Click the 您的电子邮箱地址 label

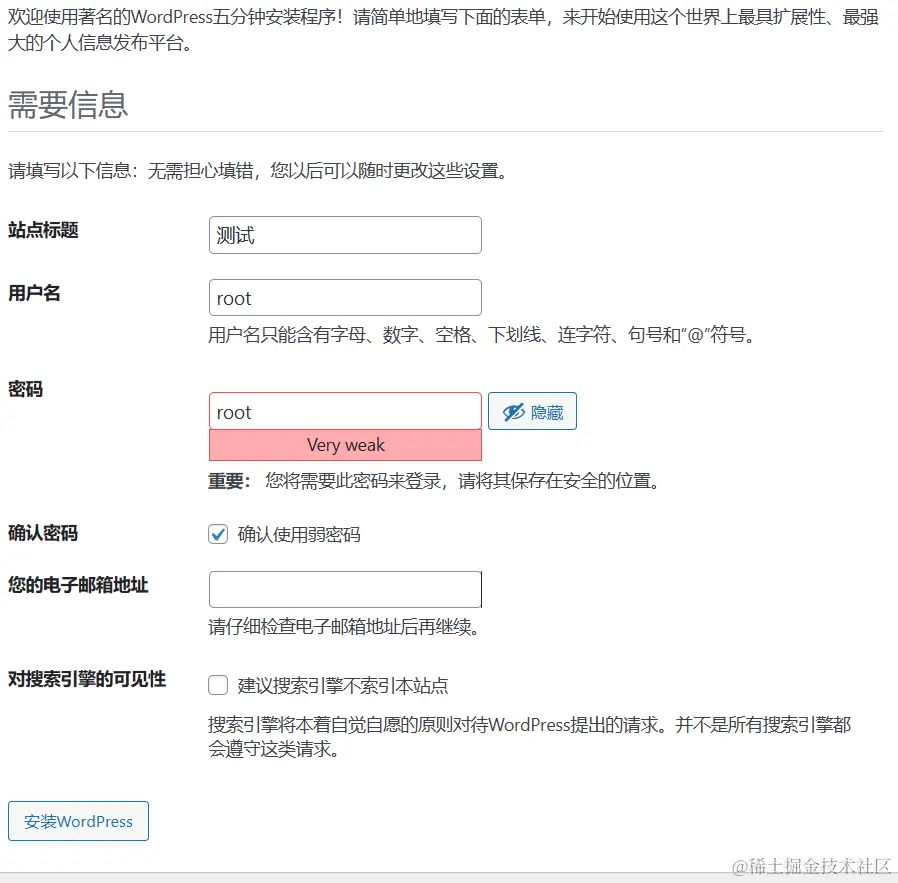point(78,585)
